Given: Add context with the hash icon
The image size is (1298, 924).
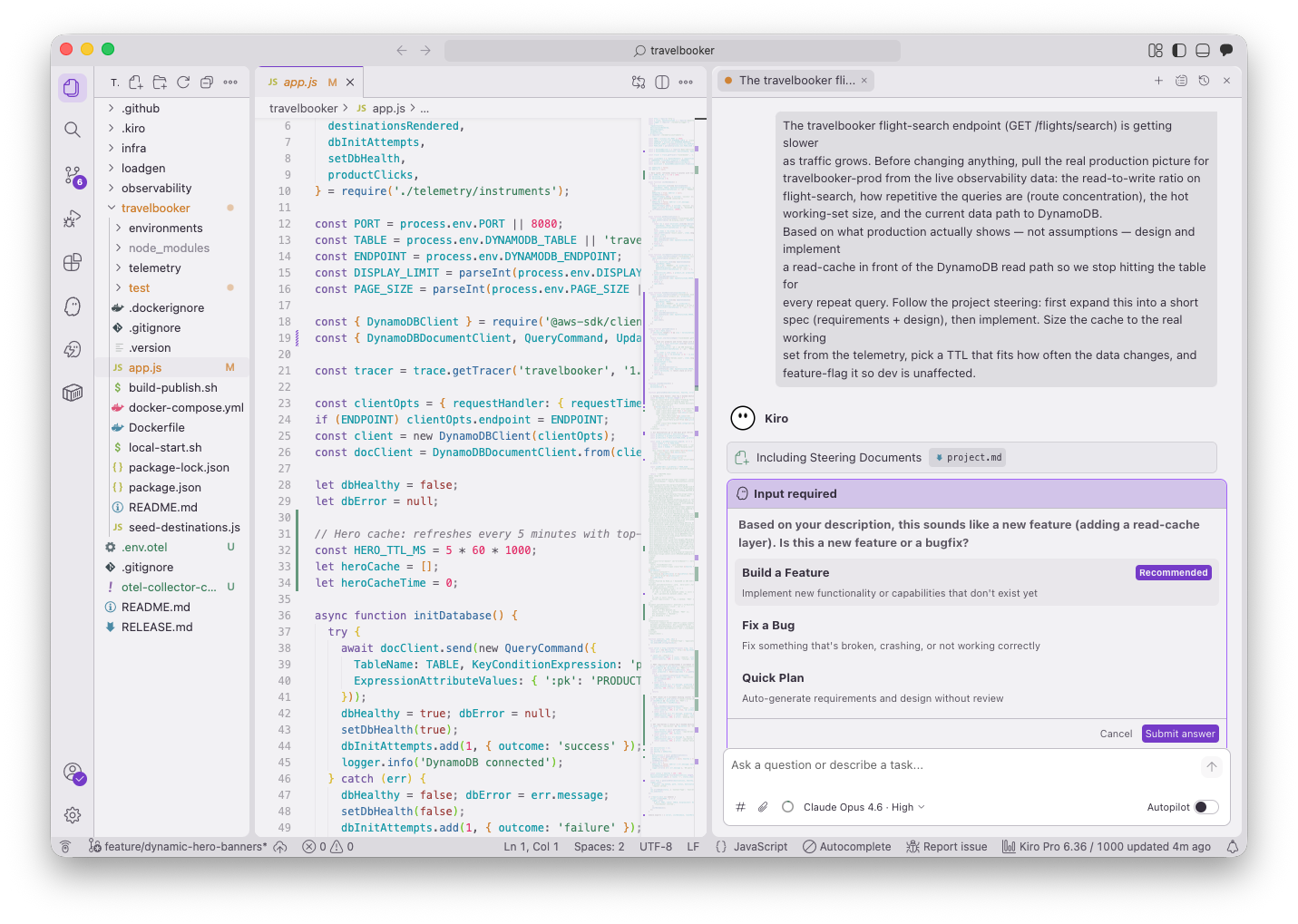Looking at the screenshot, I should coord(740,807).
